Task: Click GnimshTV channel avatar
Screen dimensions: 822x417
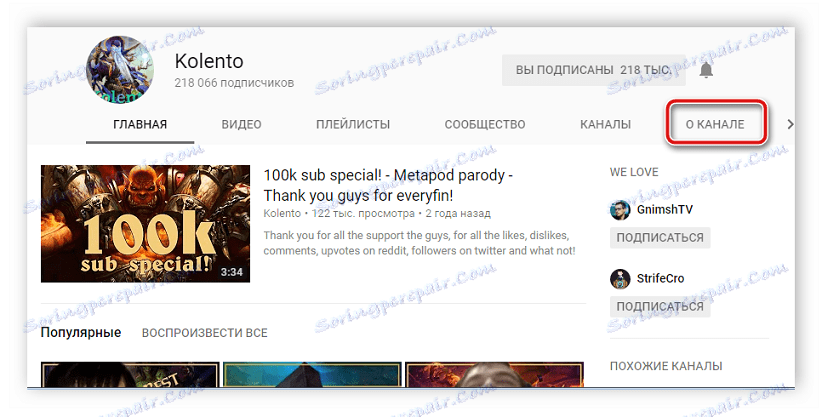Action: tap(620, 210)
